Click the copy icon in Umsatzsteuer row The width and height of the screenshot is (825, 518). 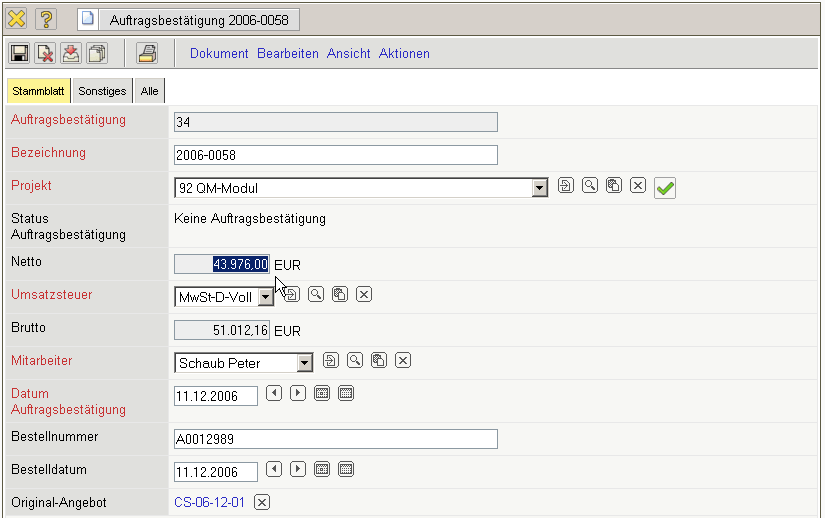tap(340, 294)
